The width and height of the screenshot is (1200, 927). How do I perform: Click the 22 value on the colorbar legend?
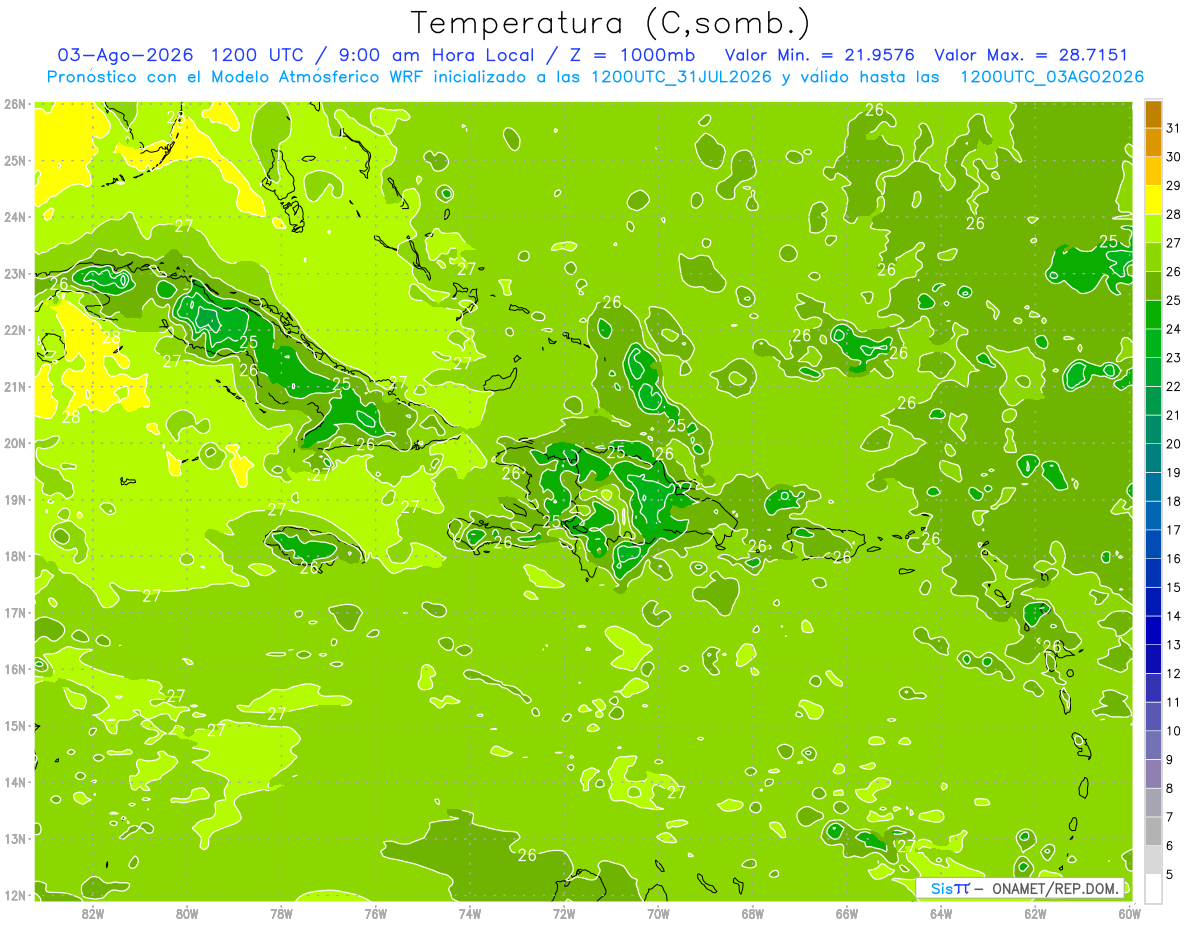[1174, 386]
